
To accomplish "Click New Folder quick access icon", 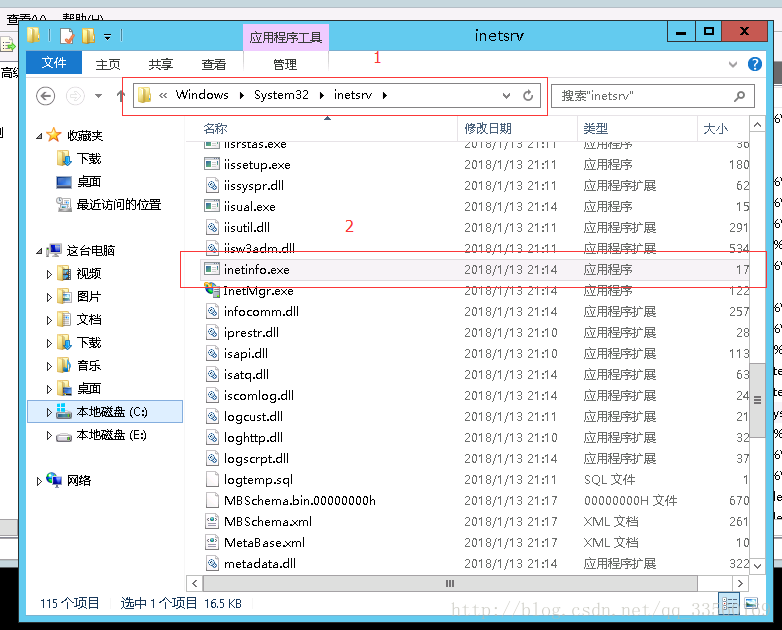I will 88,36.
